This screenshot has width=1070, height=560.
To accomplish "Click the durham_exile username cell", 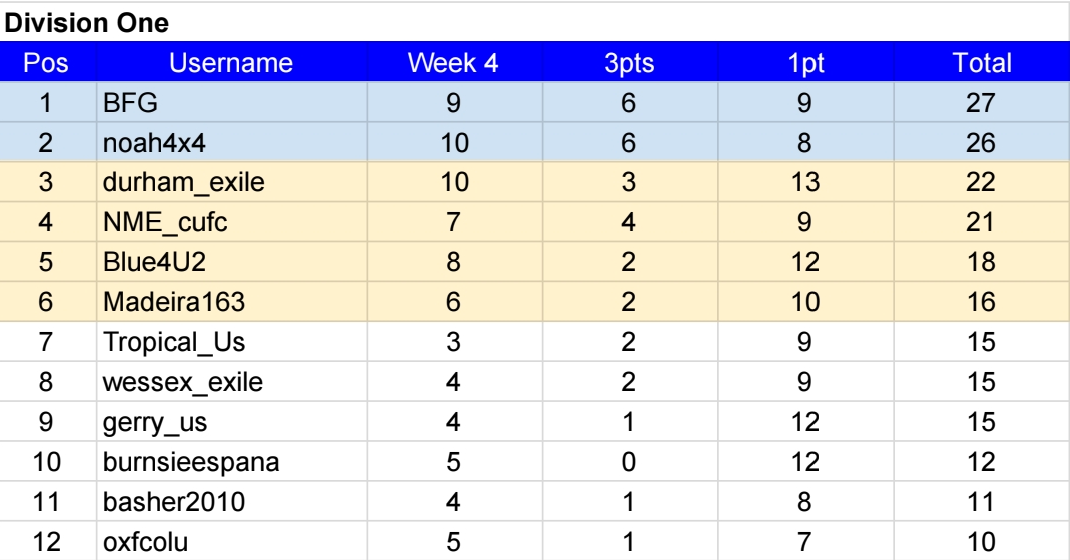I will pos(231,182).
